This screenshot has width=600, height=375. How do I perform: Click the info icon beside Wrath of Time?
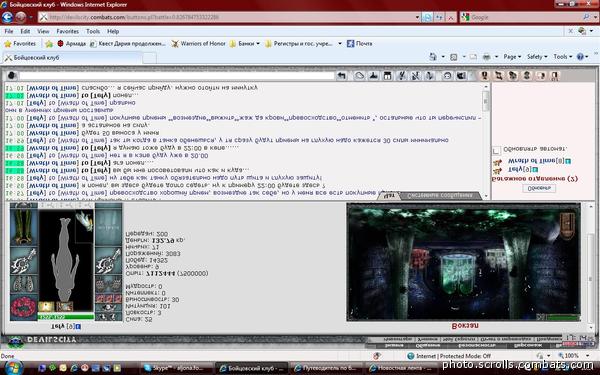click(x=568, y=161)
